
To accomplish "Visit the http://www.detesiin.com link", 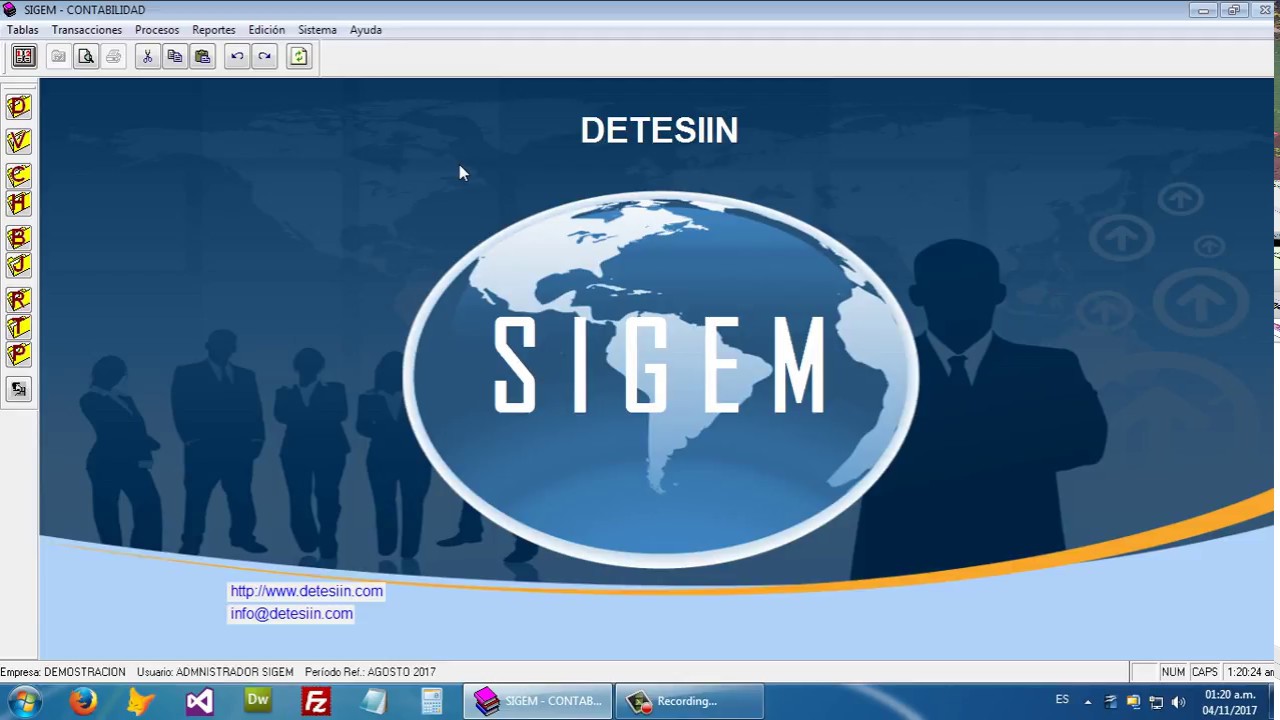I will 306,591.
